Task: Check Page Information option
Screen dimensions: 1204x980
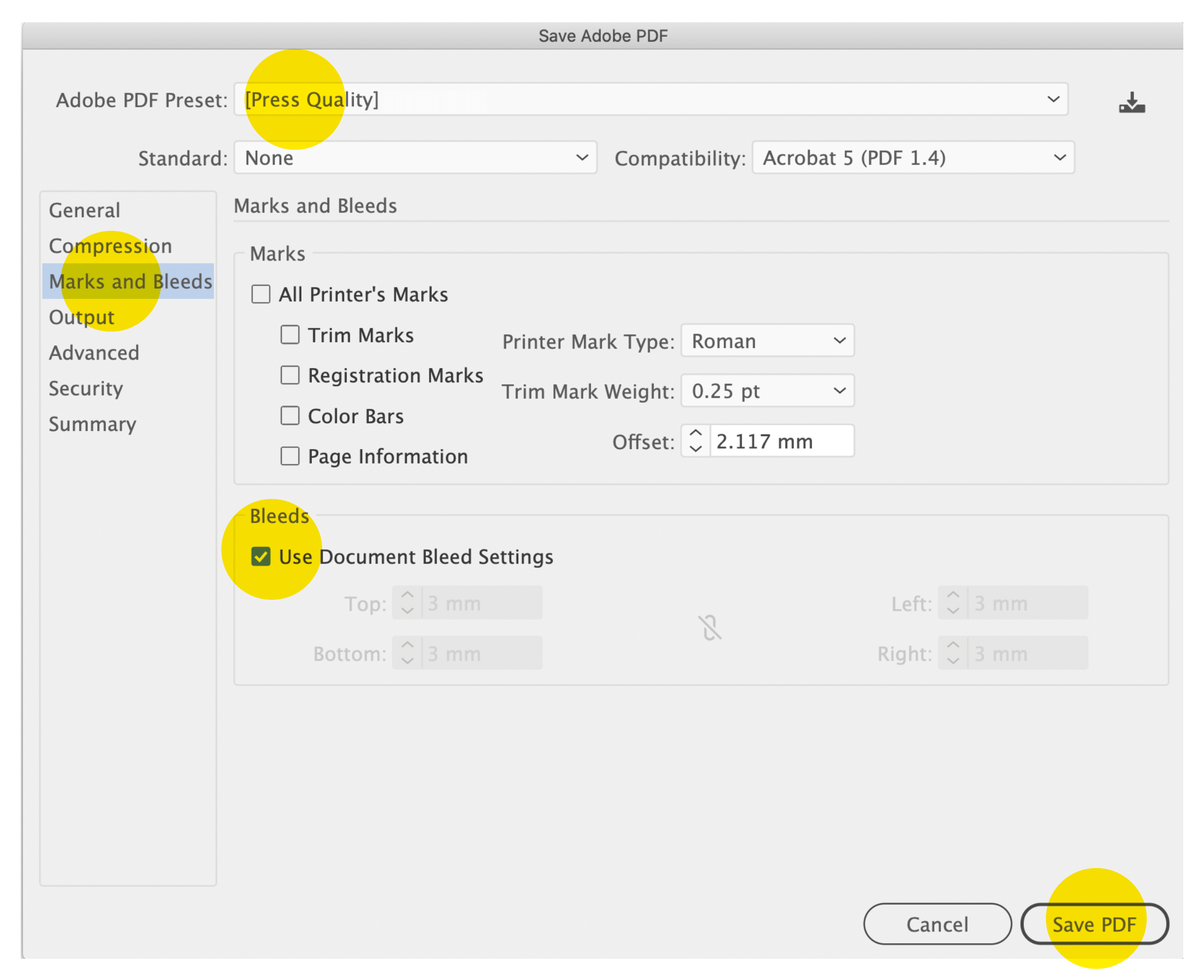Action: click(x=290, y=456)
